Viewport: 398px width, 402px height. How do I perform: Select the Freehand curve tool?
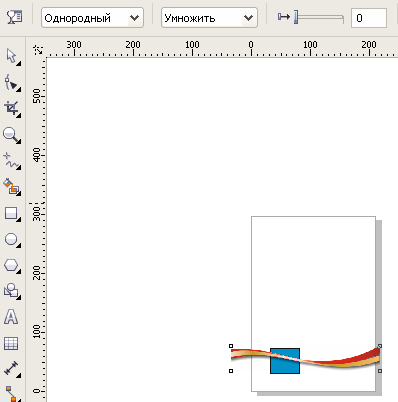pyautogui.click(x=12, y=161)
